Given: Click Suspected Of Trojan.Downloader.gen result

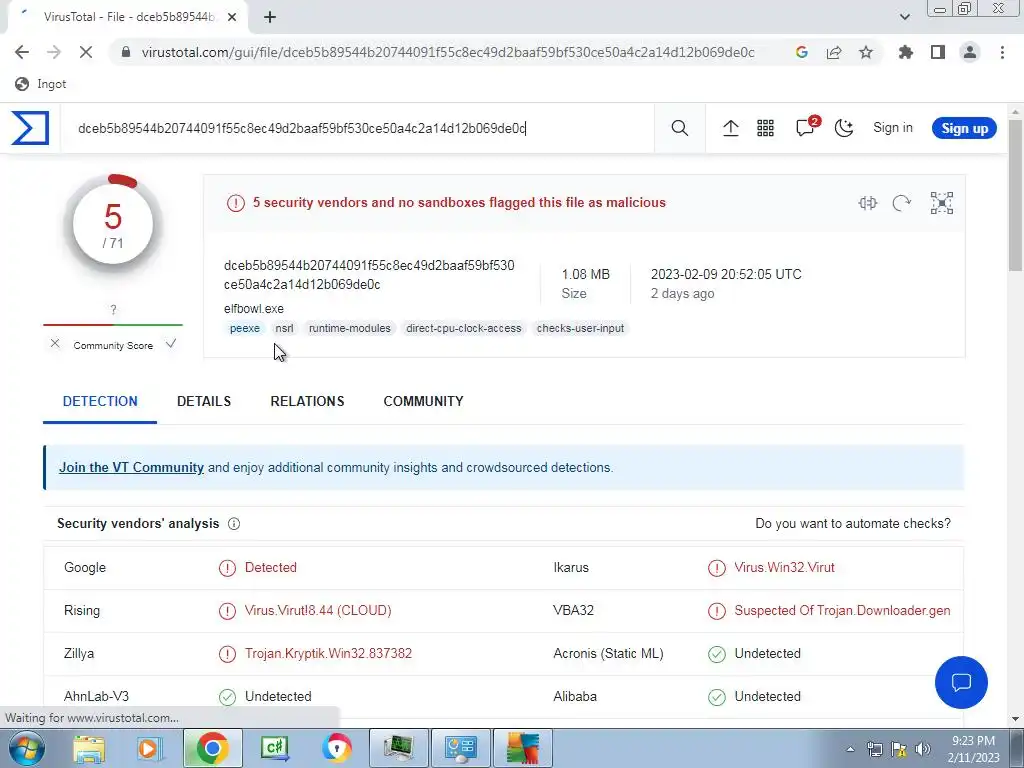Looking at the screenshot, I should pos(842,611).
